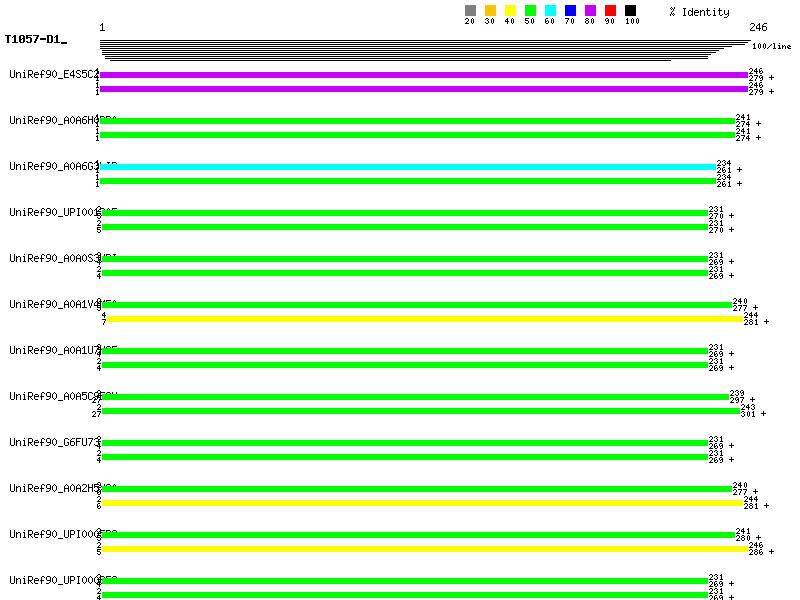The width and height of the screenshot is (800, 600).
Task: Open the UniRef90_E4S5C2 hit label
Action: [x=54, y=75]
